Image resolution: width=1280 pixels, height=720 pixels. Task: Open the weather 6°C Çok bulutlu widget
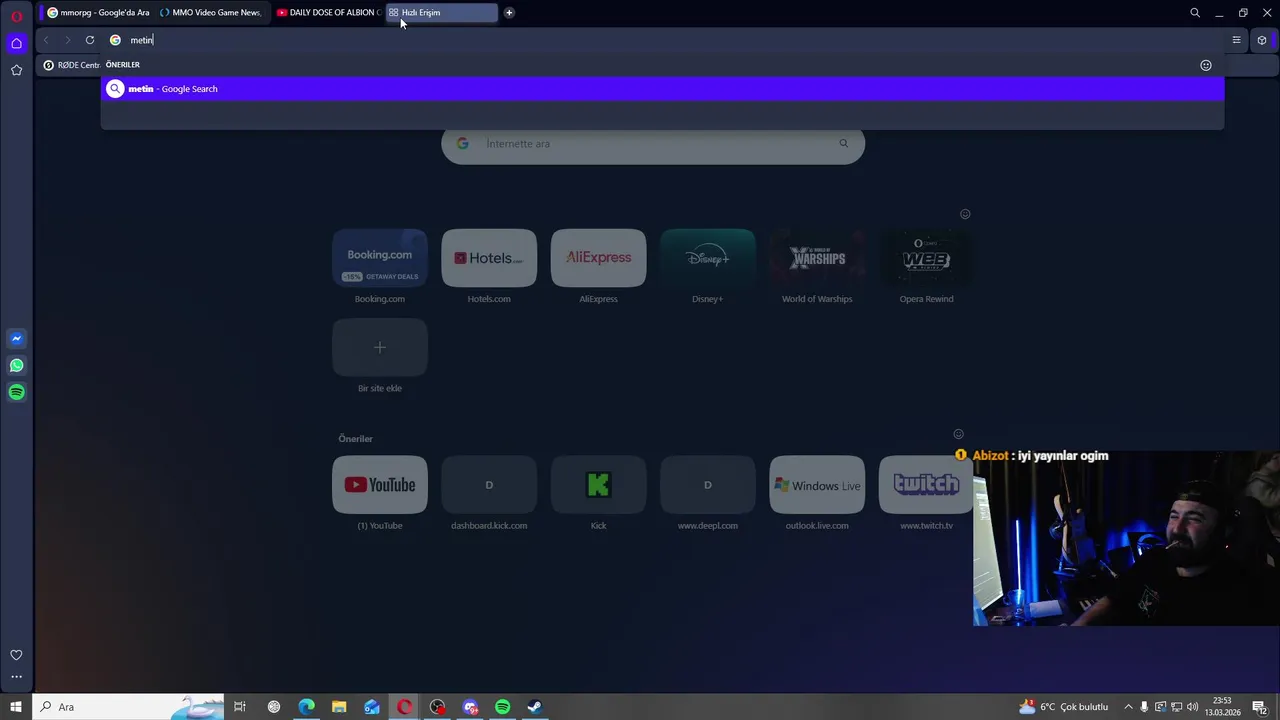[1063, 707]
